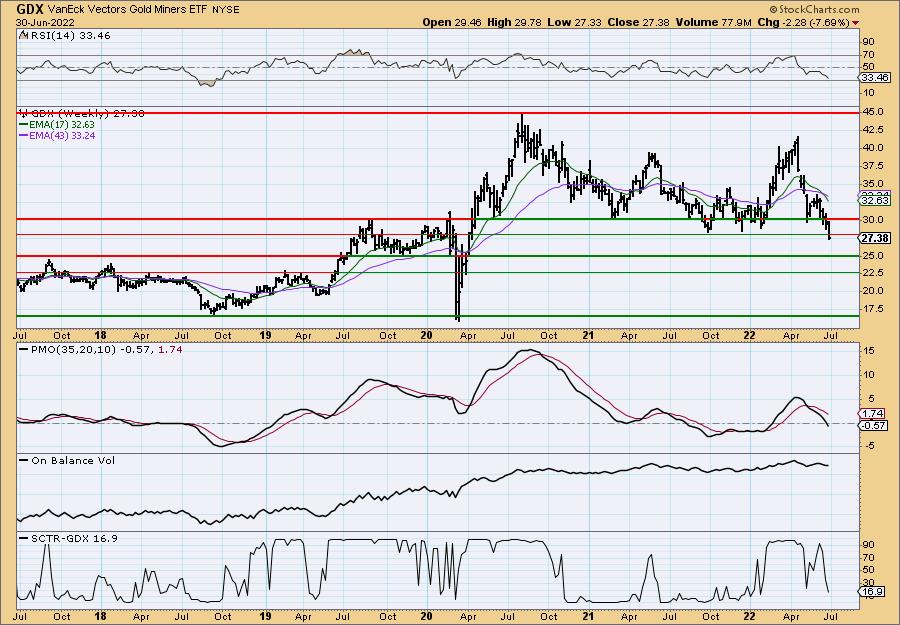Click the 17.5 price axis label
Image resolution: width=900 pixels, height=625 pixels.
[x=873, y=309]
